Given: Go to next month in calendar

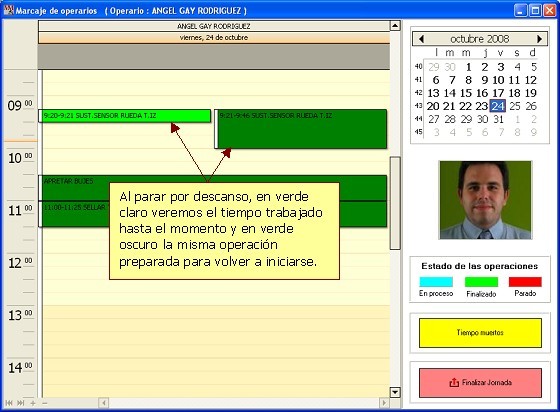Looking at the screenshot, I should pos(539,39).
